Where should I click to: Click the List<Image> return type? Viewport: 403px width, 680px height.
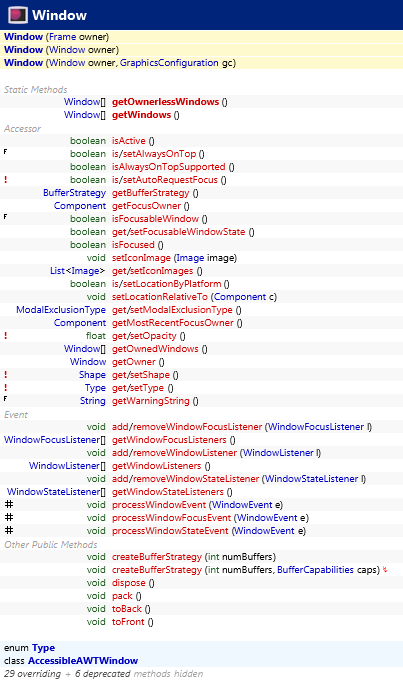[x=78, y=271]
